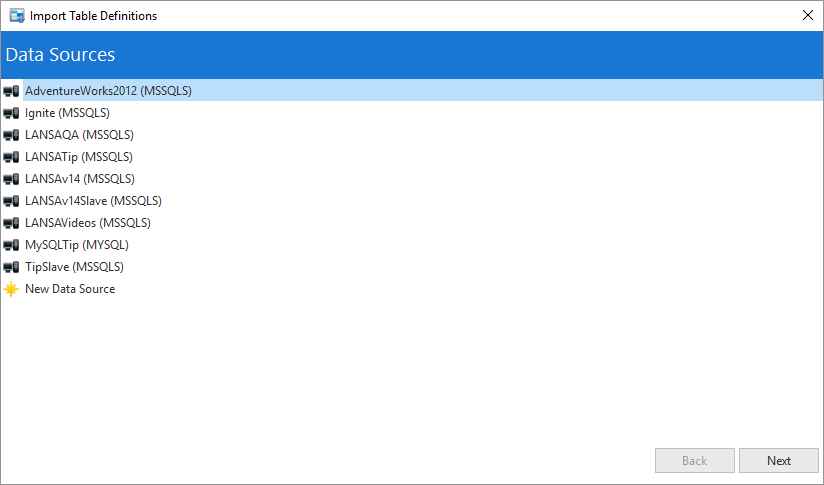Close the Import Table Definitions dialog
The image size is (824, 485).
pyautogui.click(x=808, y=15)
